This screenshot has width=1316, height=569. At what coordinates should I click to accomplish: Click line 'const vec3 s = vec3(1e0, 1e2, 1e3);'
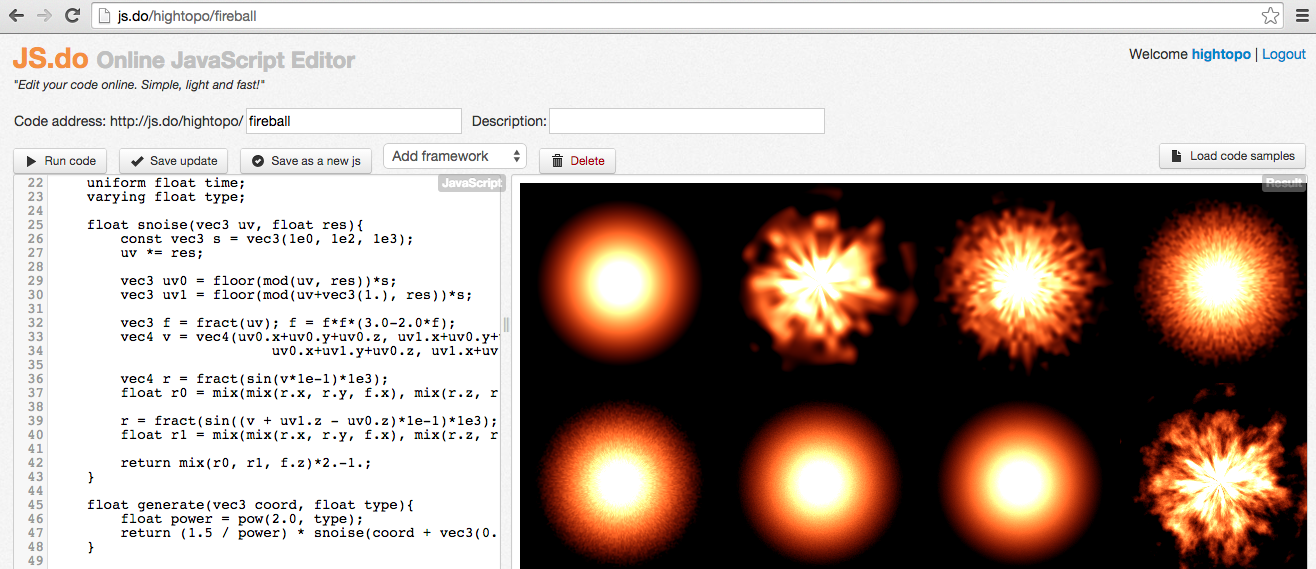(267, 239)
